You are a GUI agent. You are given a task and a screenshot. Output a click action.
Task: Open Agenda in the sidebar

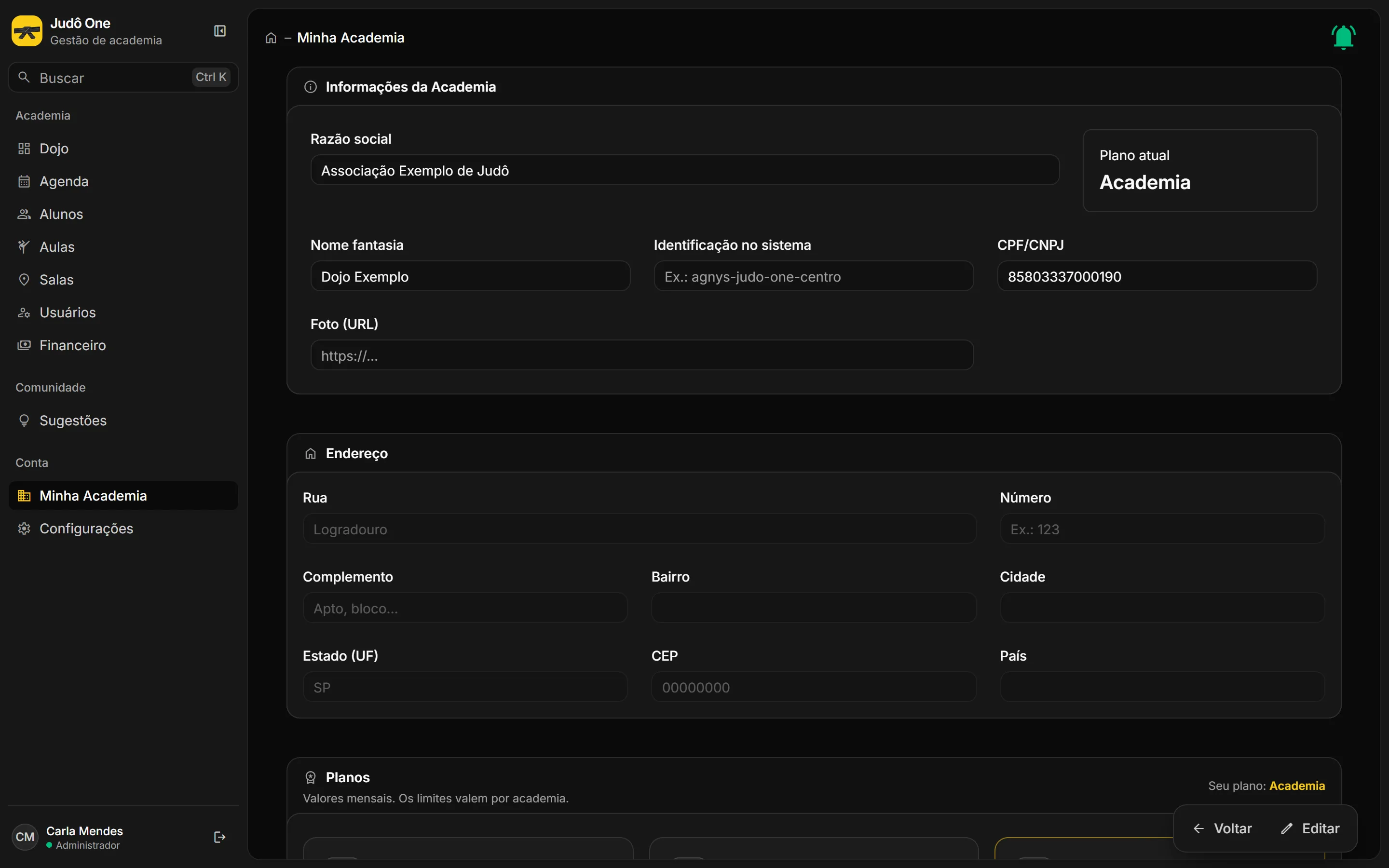pyautogui.click(x=123, y=181)
